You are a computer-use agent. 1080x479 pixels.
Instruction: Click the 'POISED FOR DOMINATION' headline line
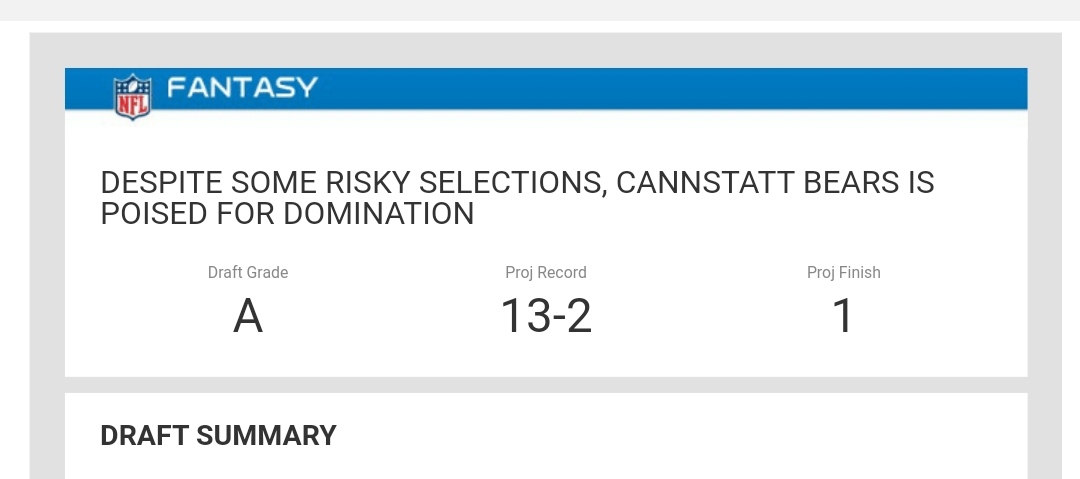coord(287,214)
